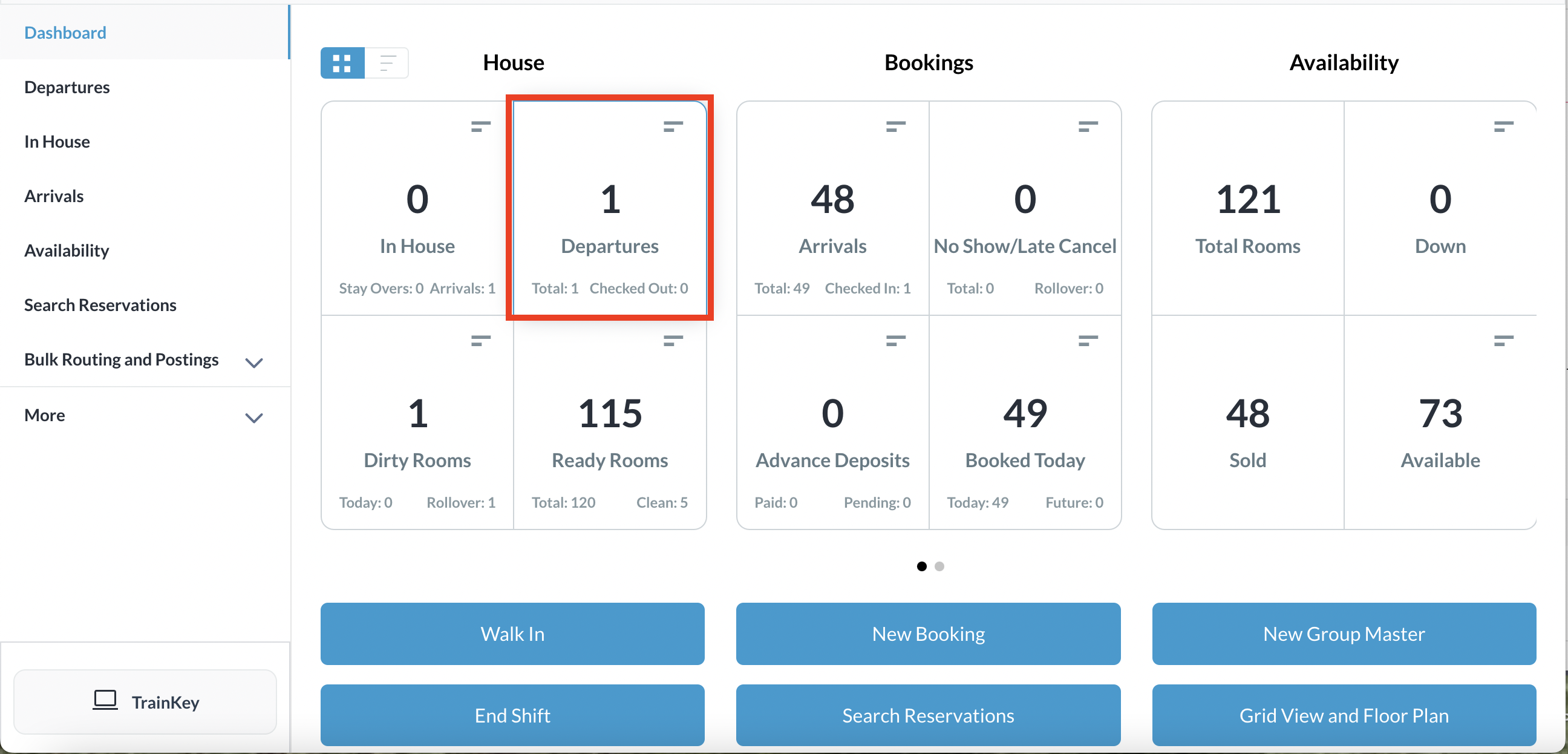Expand Bulk Routing and Postings menu

coord(253,362)
